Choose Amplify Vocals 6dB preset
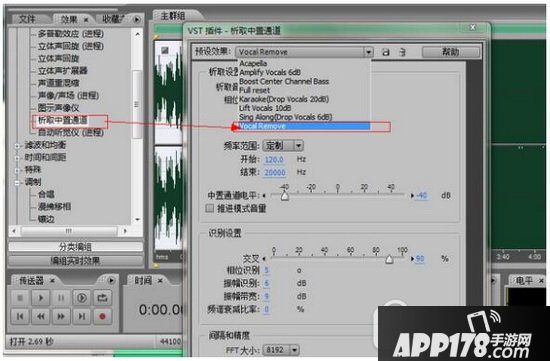550x361 pixels. (269, 72)
